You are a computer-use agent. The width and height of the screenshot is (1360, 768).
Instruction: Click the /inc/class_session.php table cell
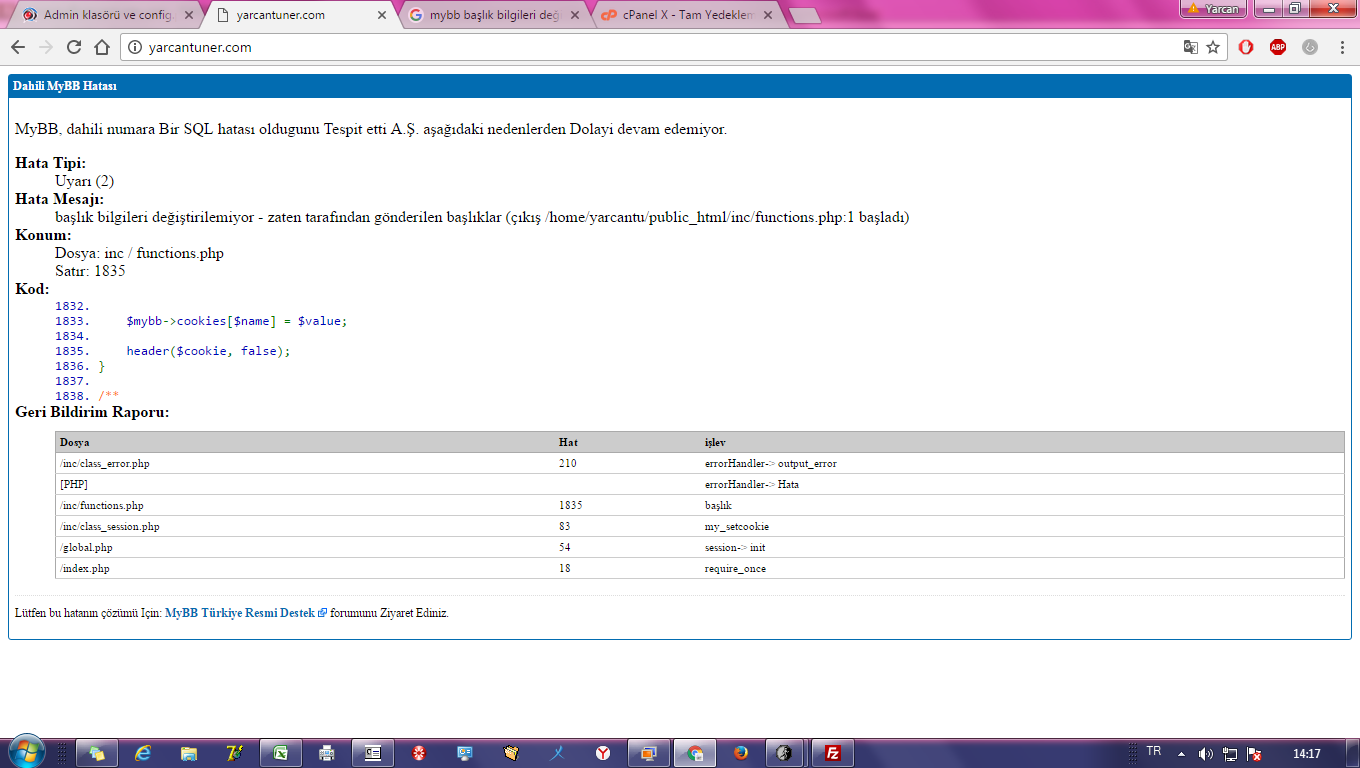pos(305,526)
